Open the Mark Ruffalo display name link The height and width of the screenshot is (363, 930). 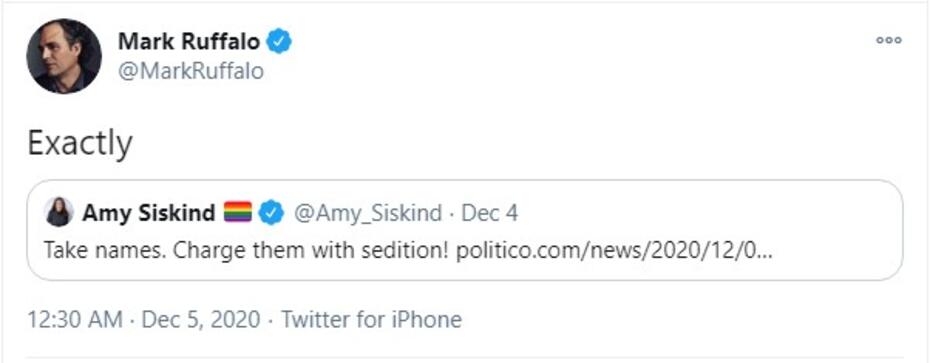tap(189, 42)
